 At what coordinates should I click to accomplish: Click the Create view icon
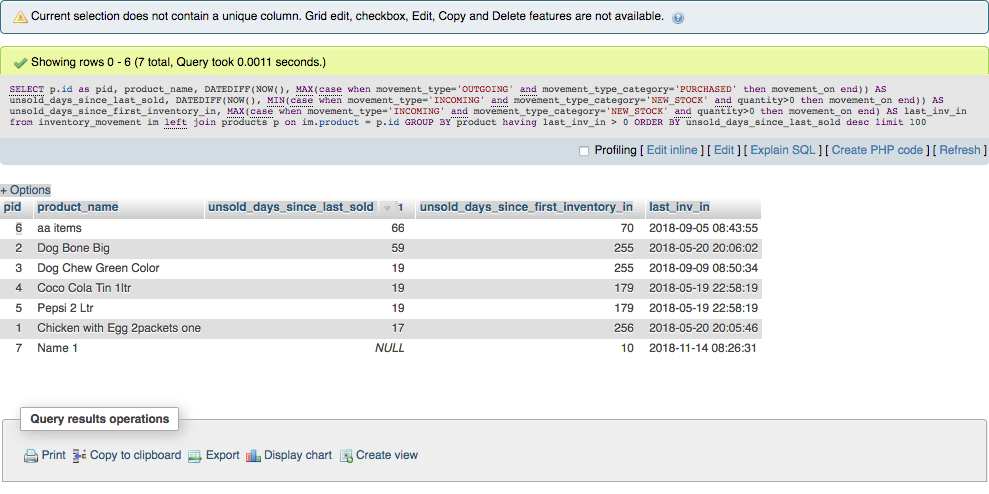(346, 456)
